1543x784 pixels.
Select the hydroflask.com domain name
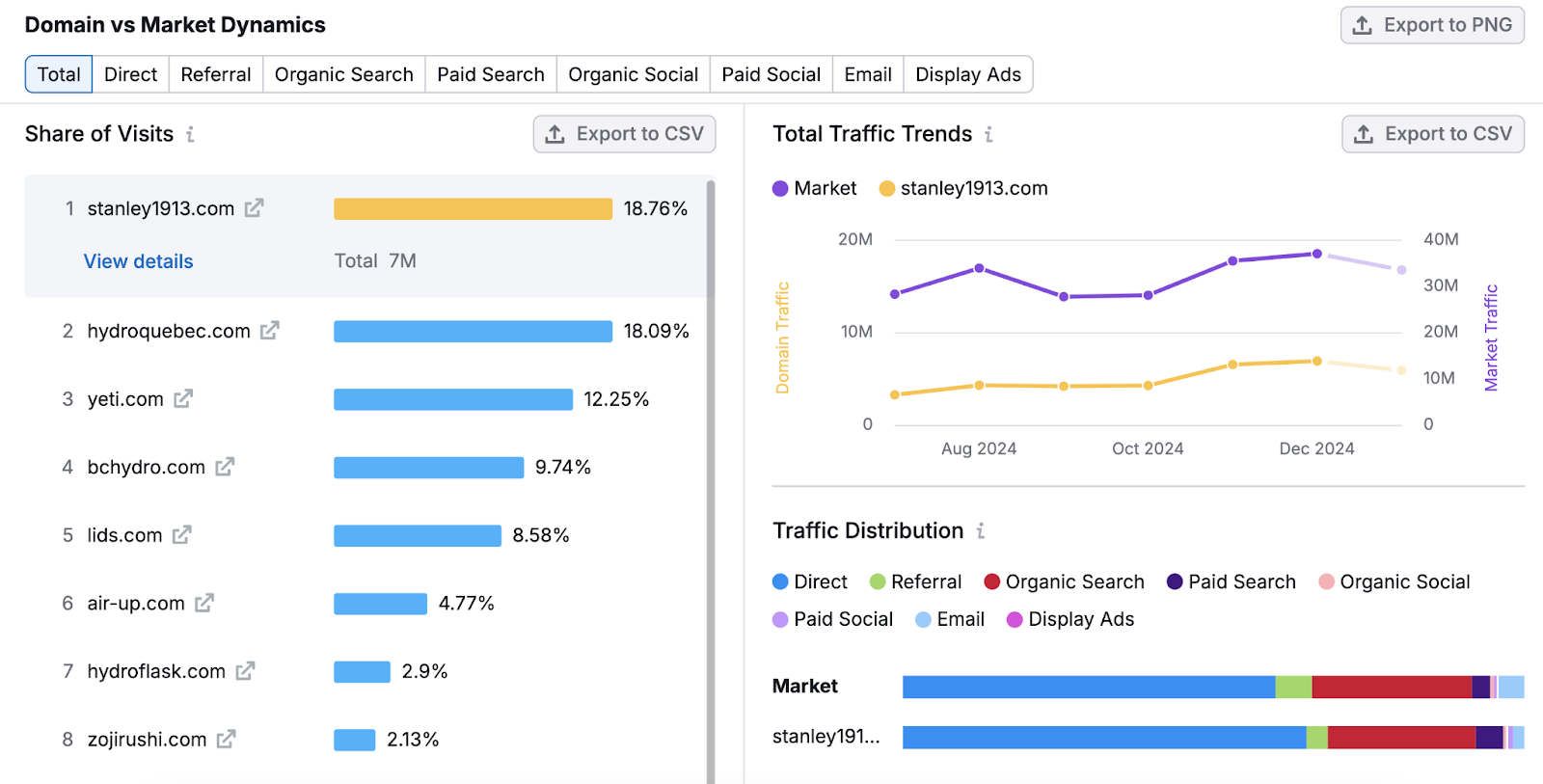click(156, 671)
